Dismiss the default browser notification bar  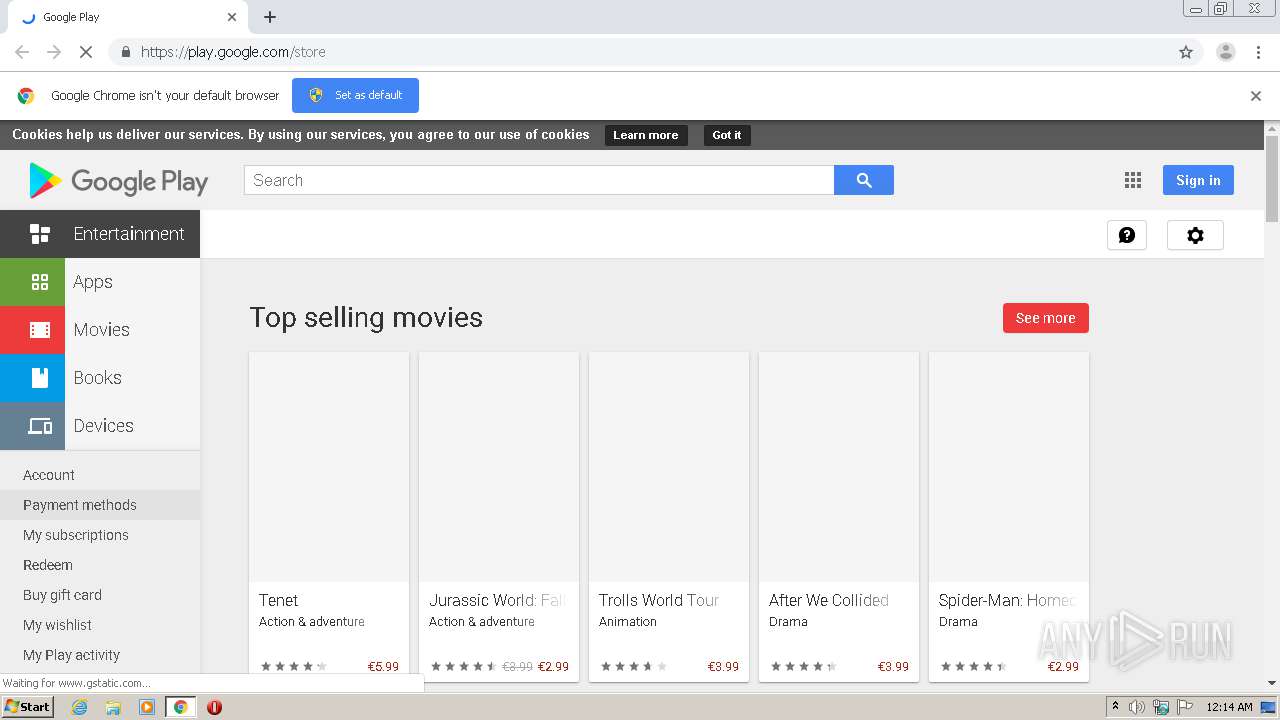click(1255, 96)
